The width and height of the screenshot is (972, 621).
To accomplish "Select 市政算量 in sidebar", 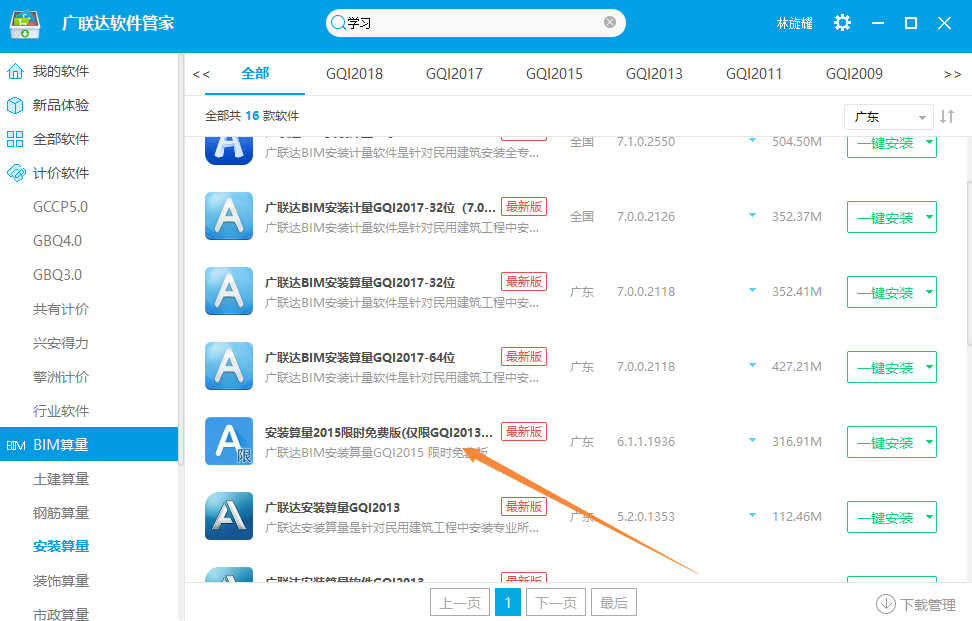I will [61, 614].
